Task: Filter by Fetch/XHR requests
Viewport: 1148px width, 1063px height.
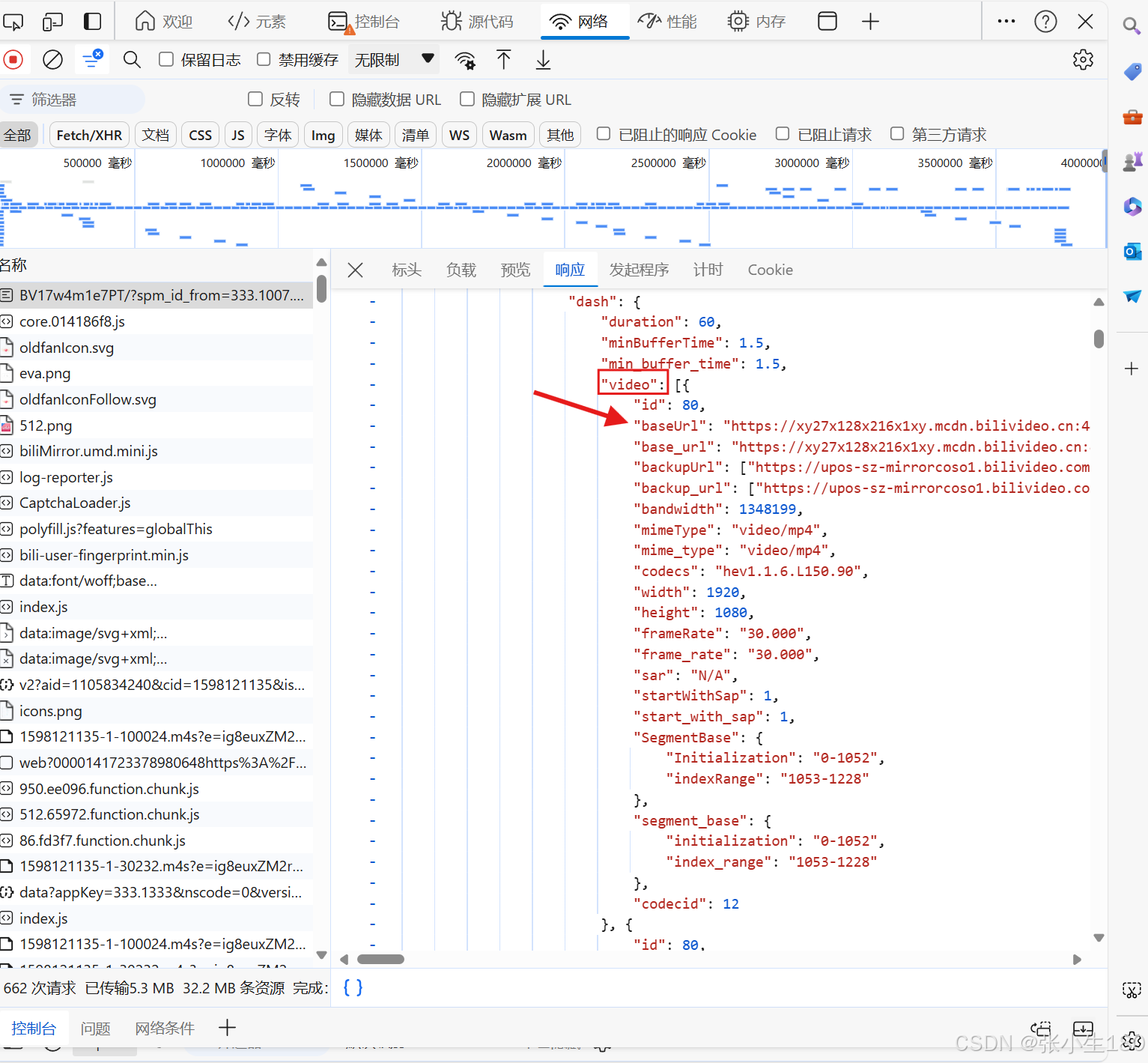Action: (89, 135)
